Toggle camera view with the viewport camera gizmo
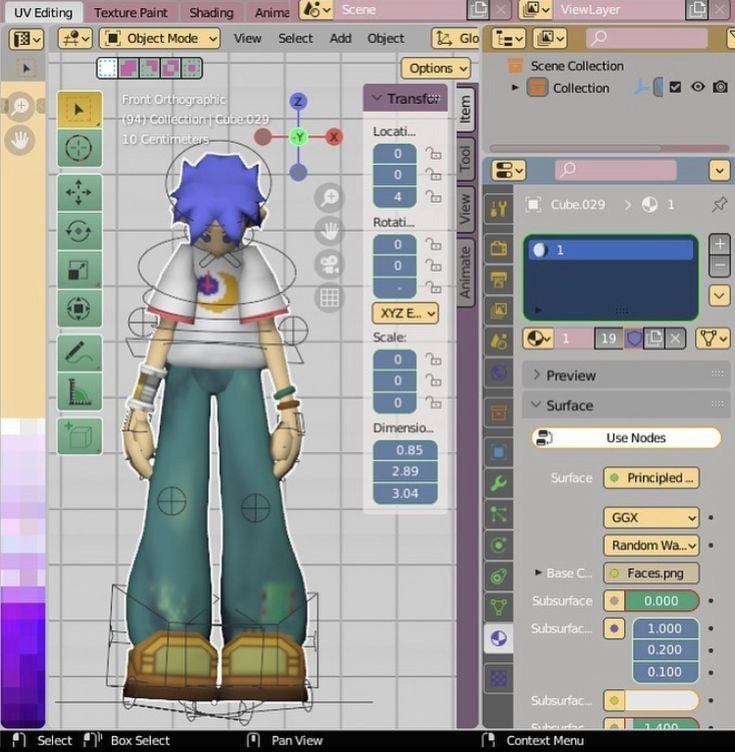The image size is (735, 752). pos(329,264)
